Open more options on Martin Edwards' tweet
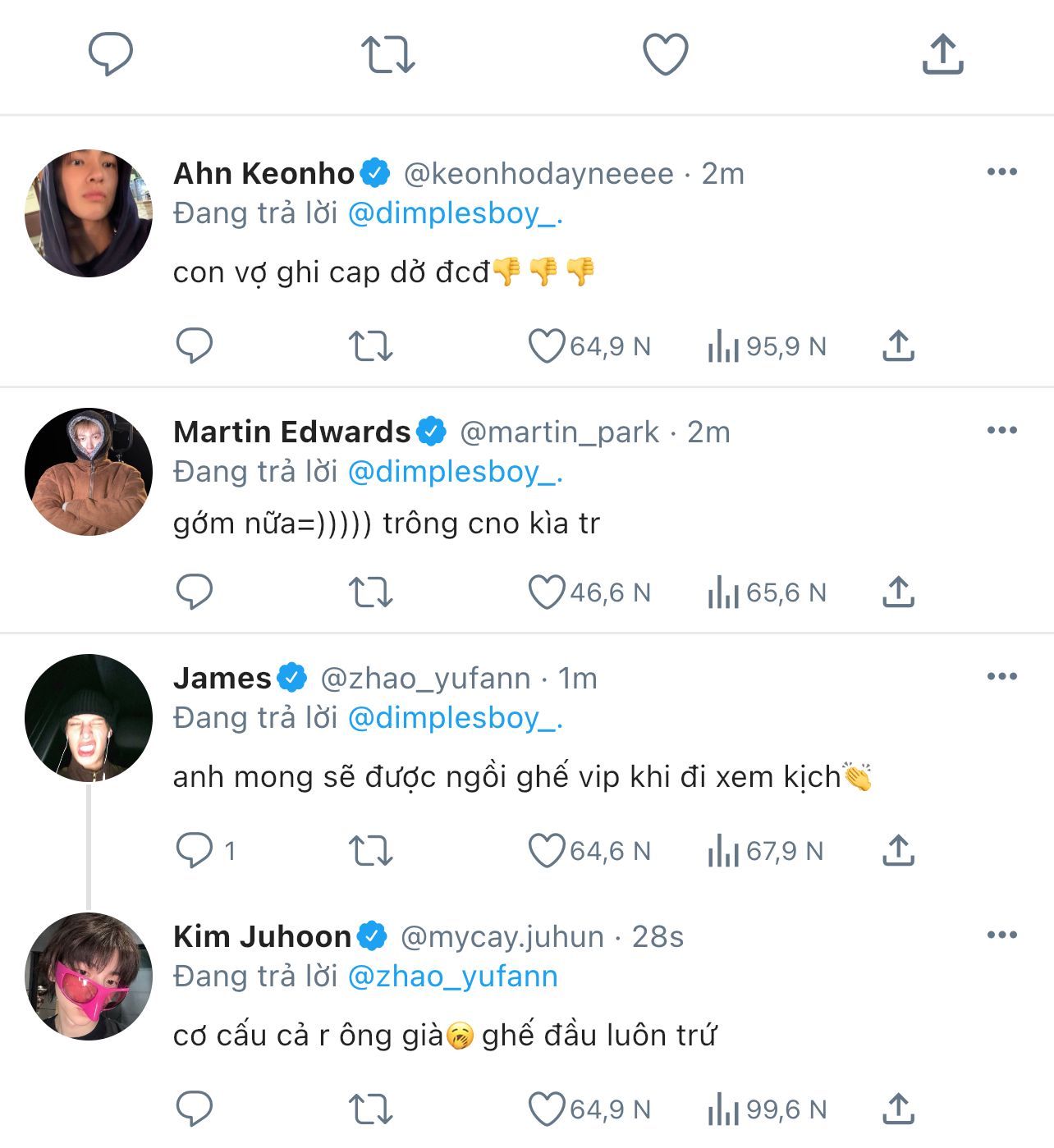The image size is (1054, 1148). (1001, 431)
